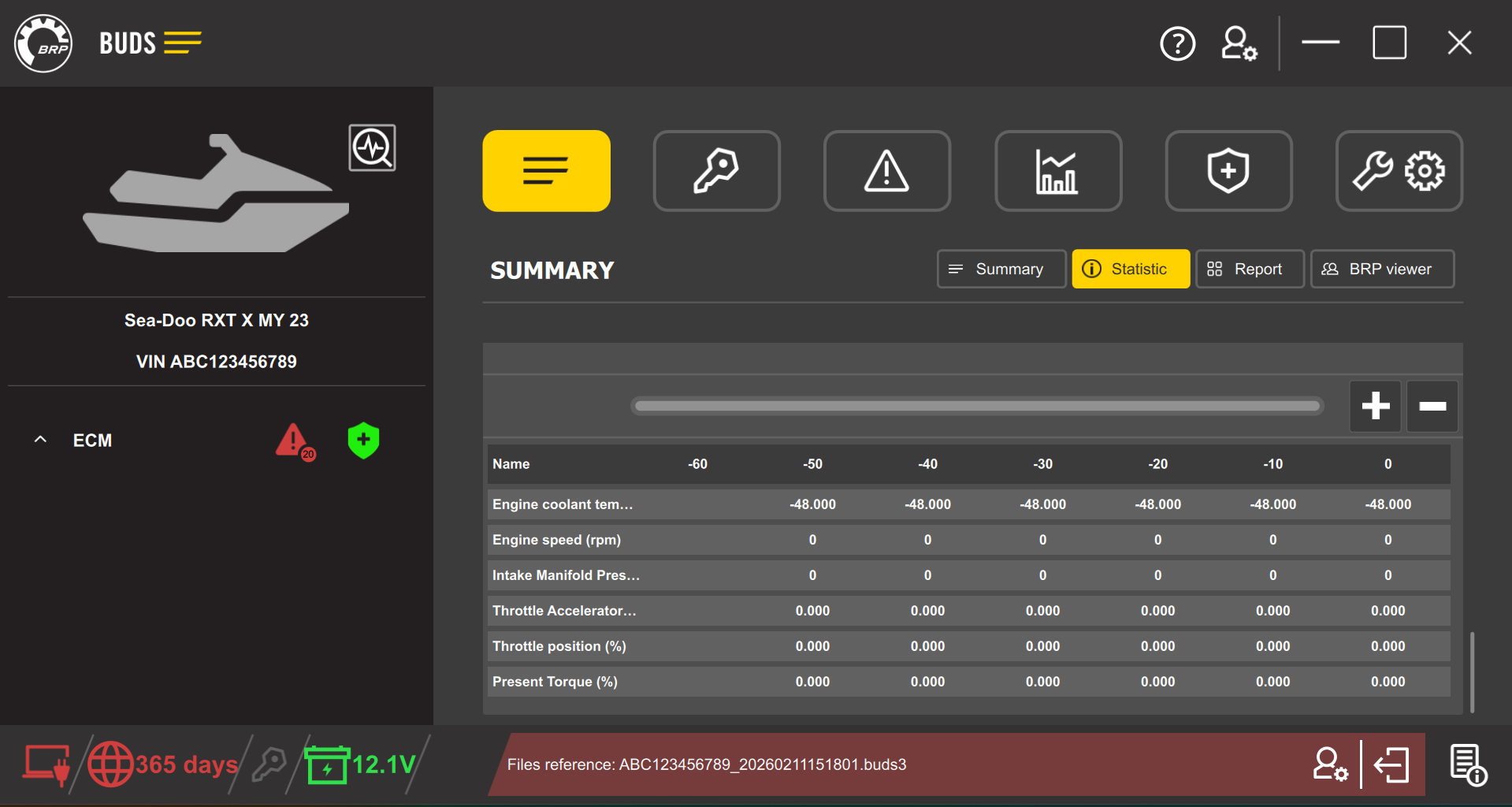The height and width of the screenshot is (807, 1512).
Task: Click the ECM red fault alert icon
Action: click(x=294, y=441)
